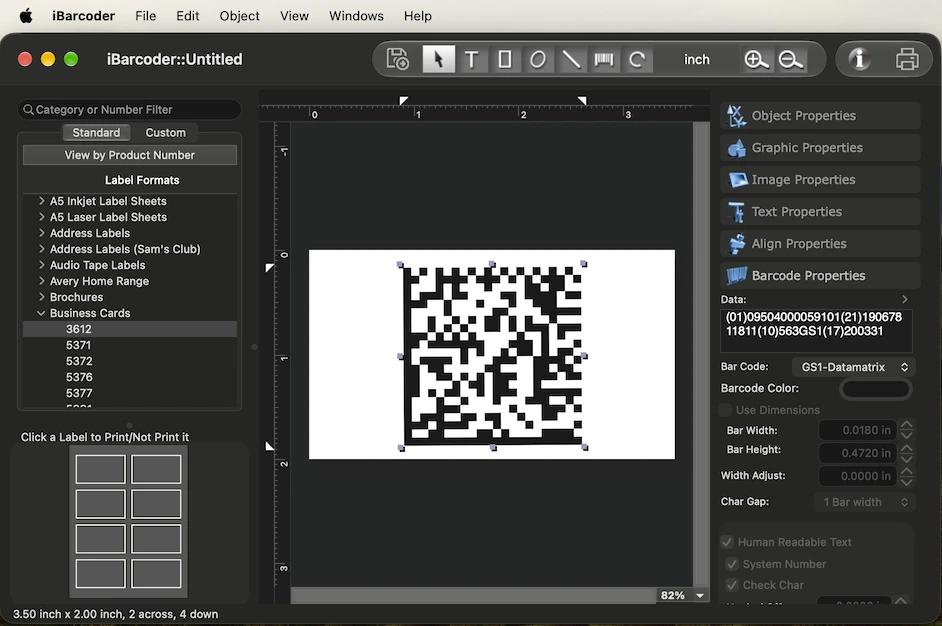
Task: Expand Audio Tape Labels category
Action: click(41, 264)
